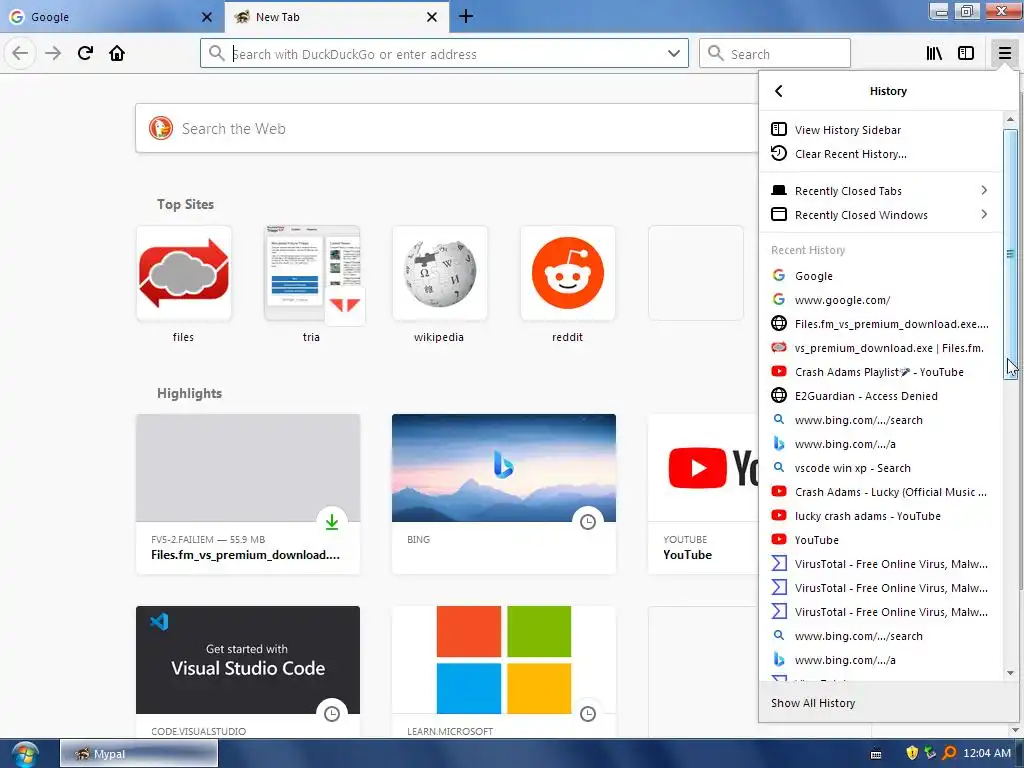Toggle the sidebars toolbar icon

coord(966,53)
